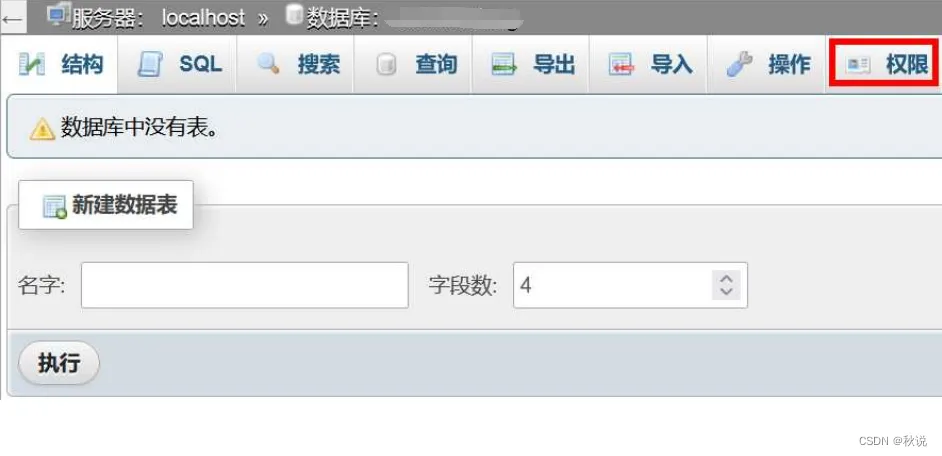Decrease 字段数 with the down arrow
The width and height of the screenshot is (942, 456).
pos(726,291)
